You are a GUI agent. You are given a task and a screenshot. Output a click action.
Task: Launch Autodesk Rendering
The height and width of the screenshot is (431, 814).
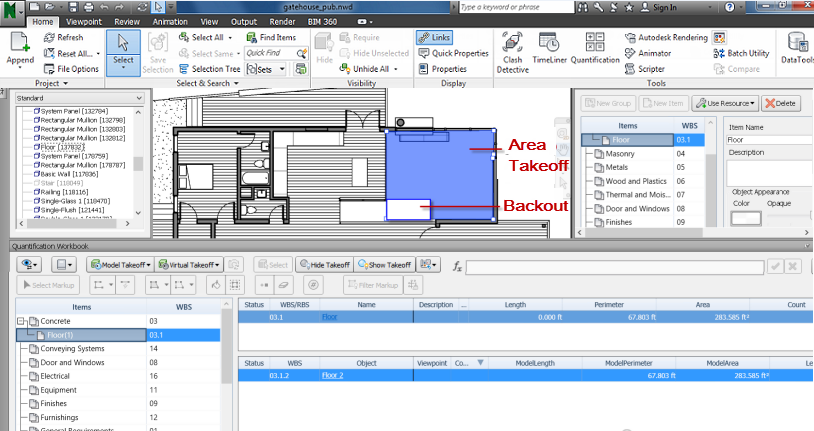(666, 37)
